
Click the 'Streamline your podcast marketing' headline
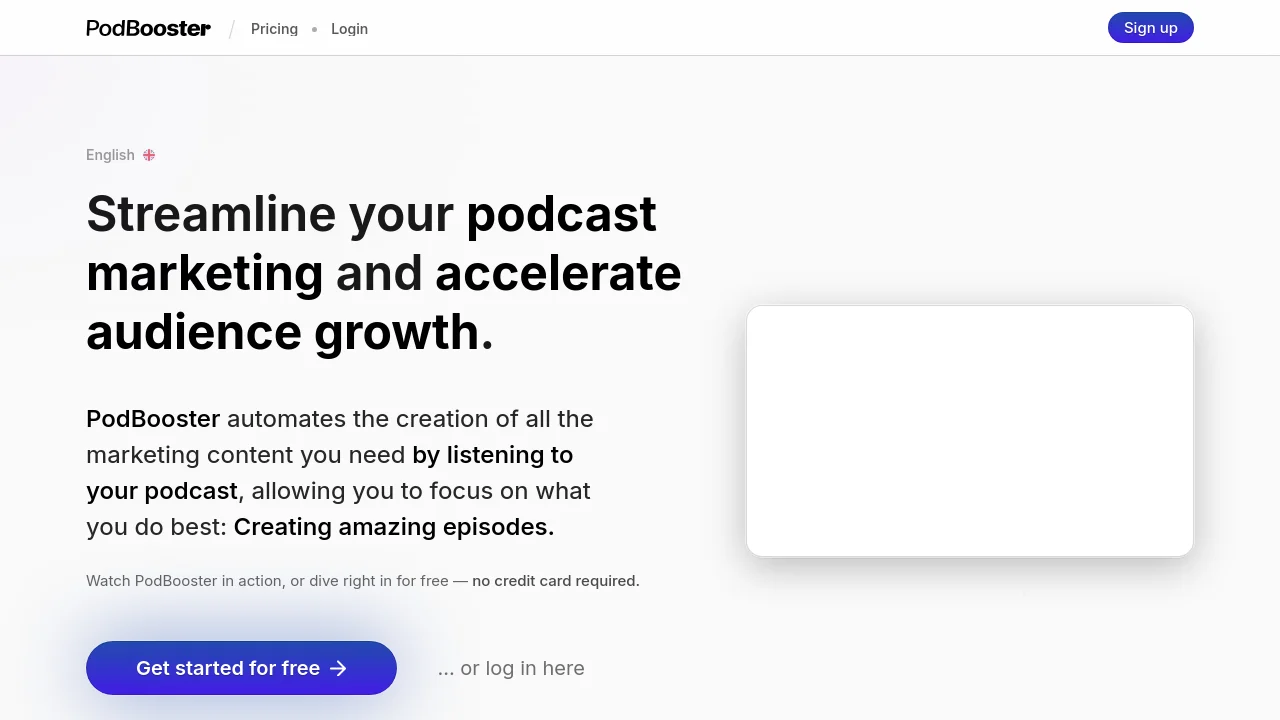(384, 273)
